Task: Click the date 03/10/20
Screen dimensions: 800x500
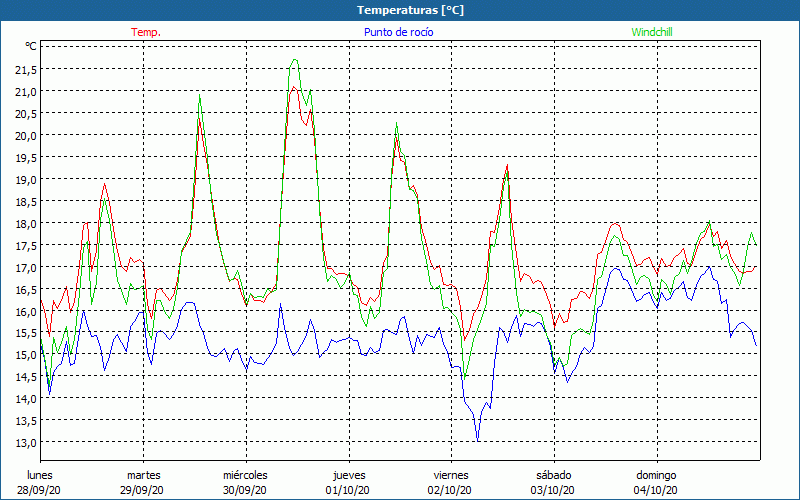Action: point(553,490)
